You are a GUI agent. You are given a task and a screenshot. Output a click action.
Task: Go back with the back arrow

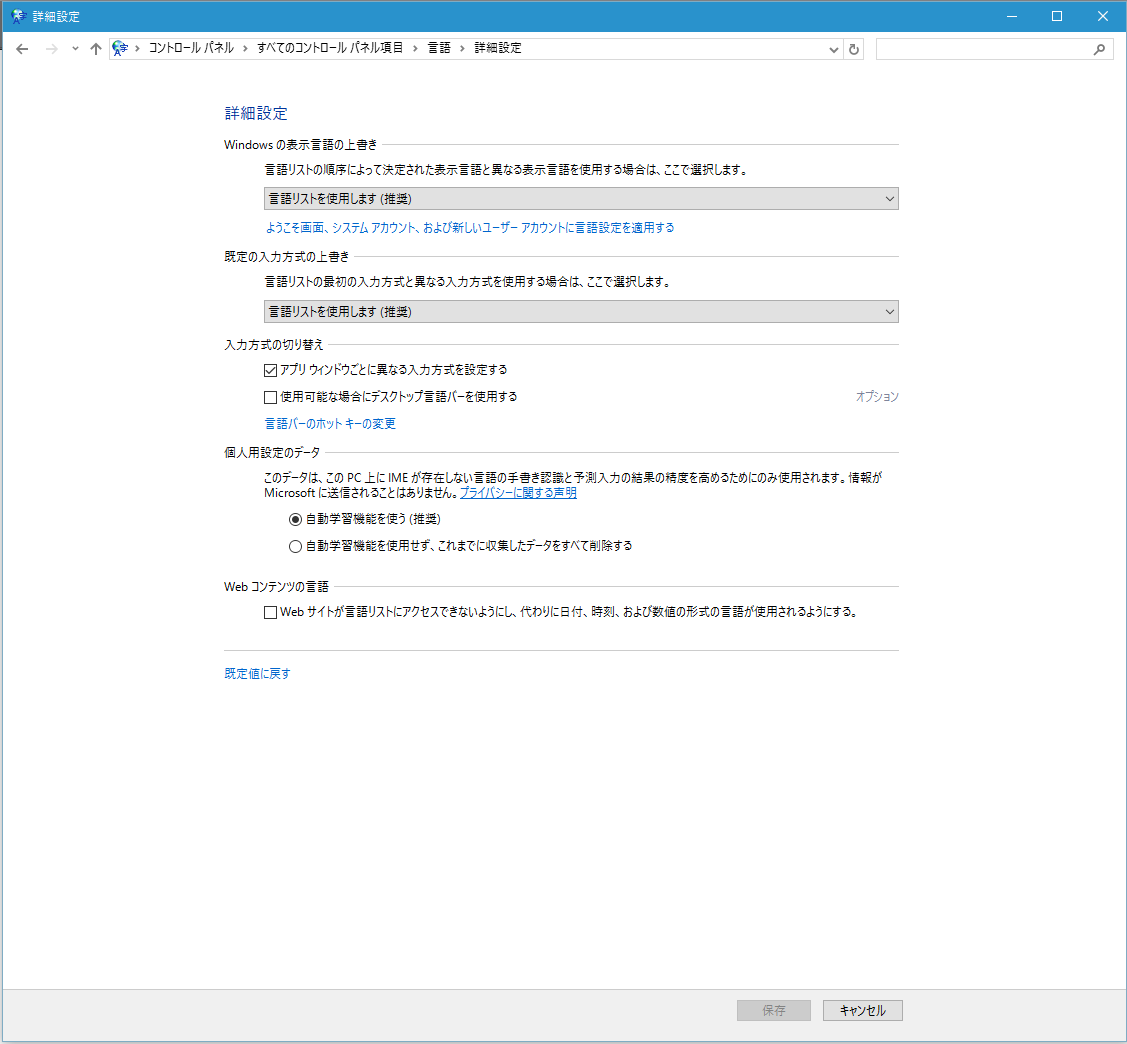point(22,49)
